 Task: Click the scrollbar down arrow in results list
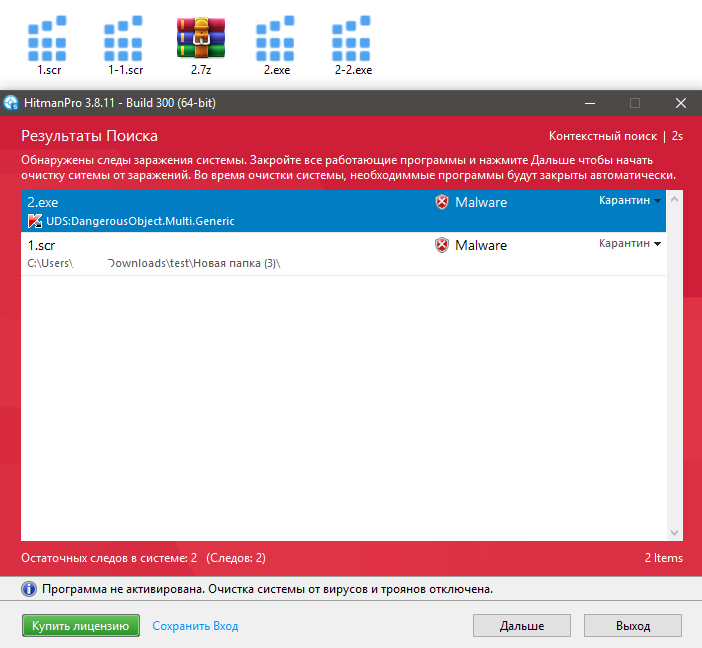[x=674, y=532]
